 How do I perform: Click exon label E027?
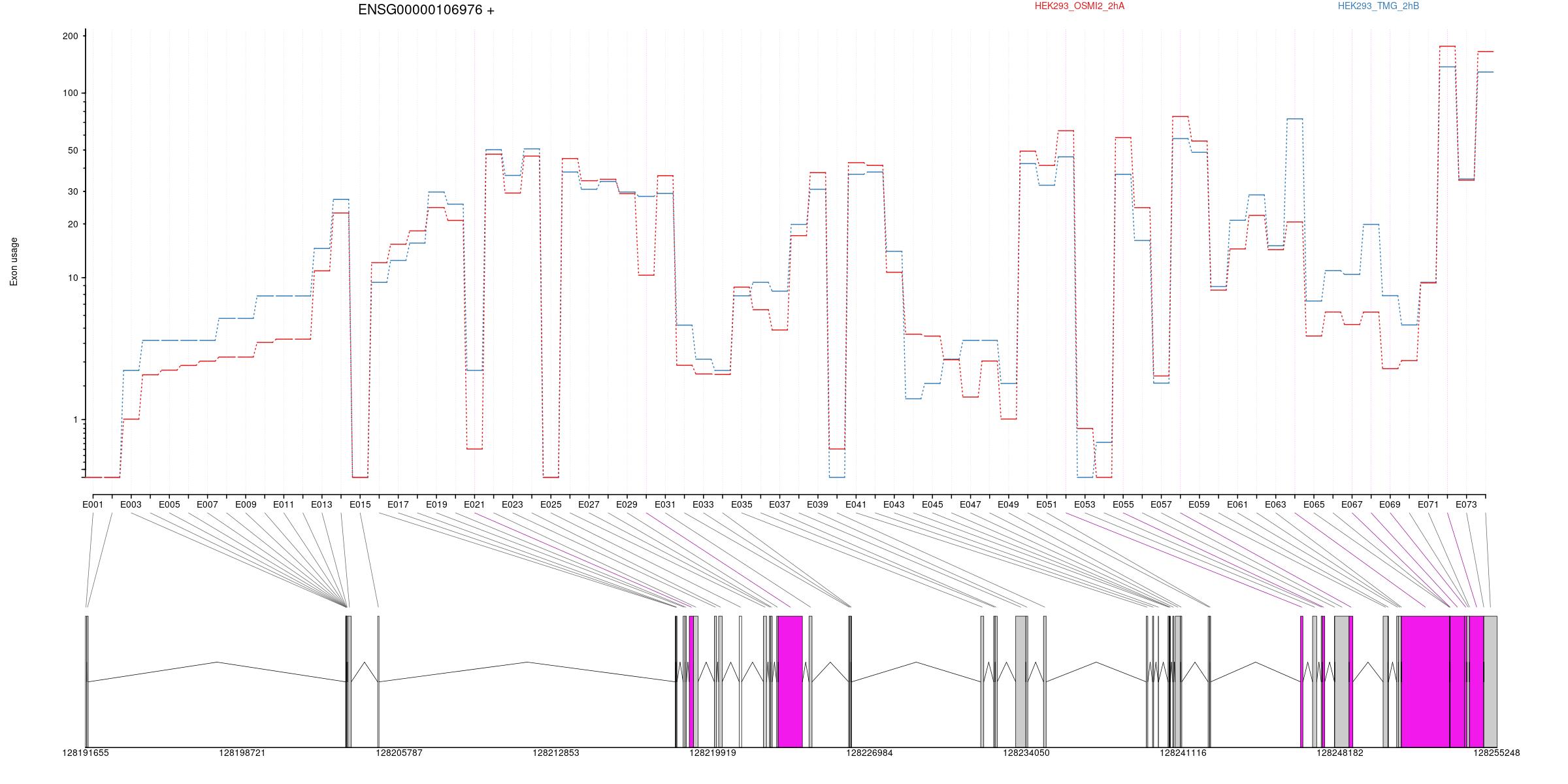pyautogui.click(x=589, y=504)
